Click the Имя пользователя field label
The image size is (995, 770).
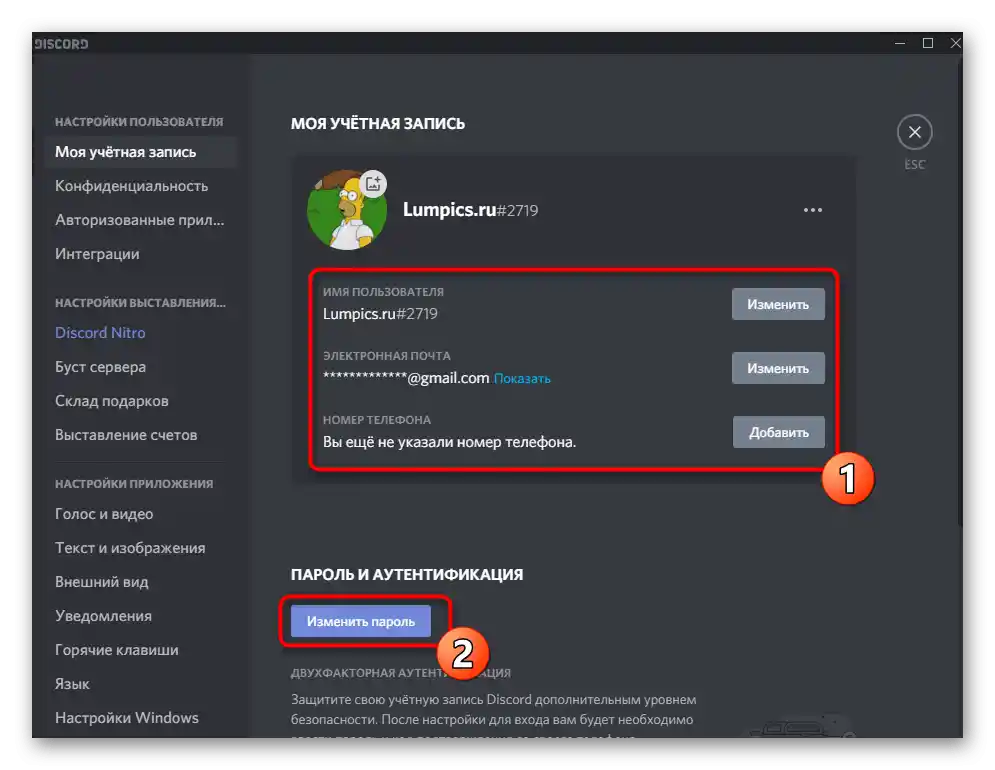(x=383, y=292)
